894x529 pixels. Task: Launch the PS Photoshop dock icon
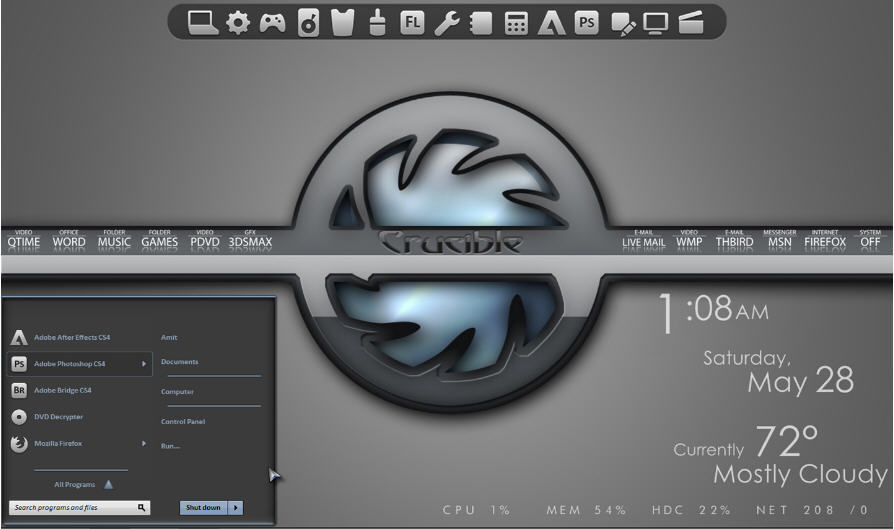point(586,23)
